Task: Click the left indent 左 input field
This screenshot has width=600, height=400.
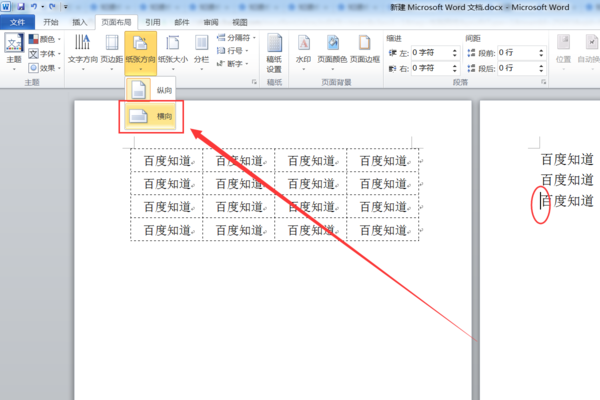Action: [x=430, y=53]
